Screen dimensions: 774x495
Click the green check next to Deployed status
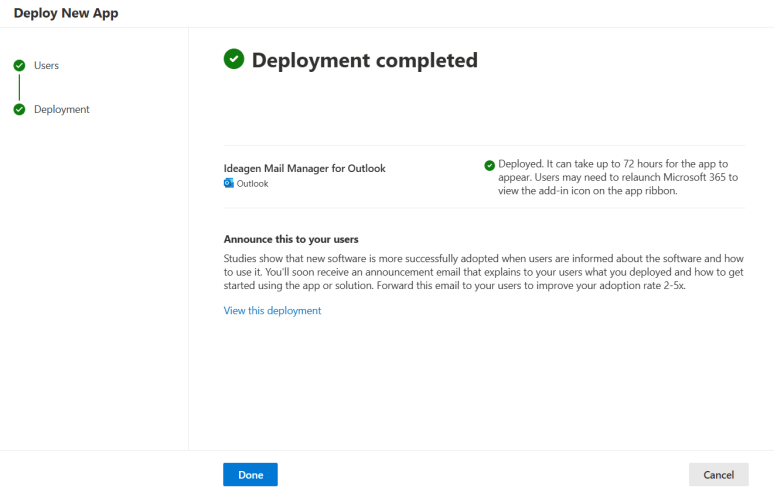489,165
